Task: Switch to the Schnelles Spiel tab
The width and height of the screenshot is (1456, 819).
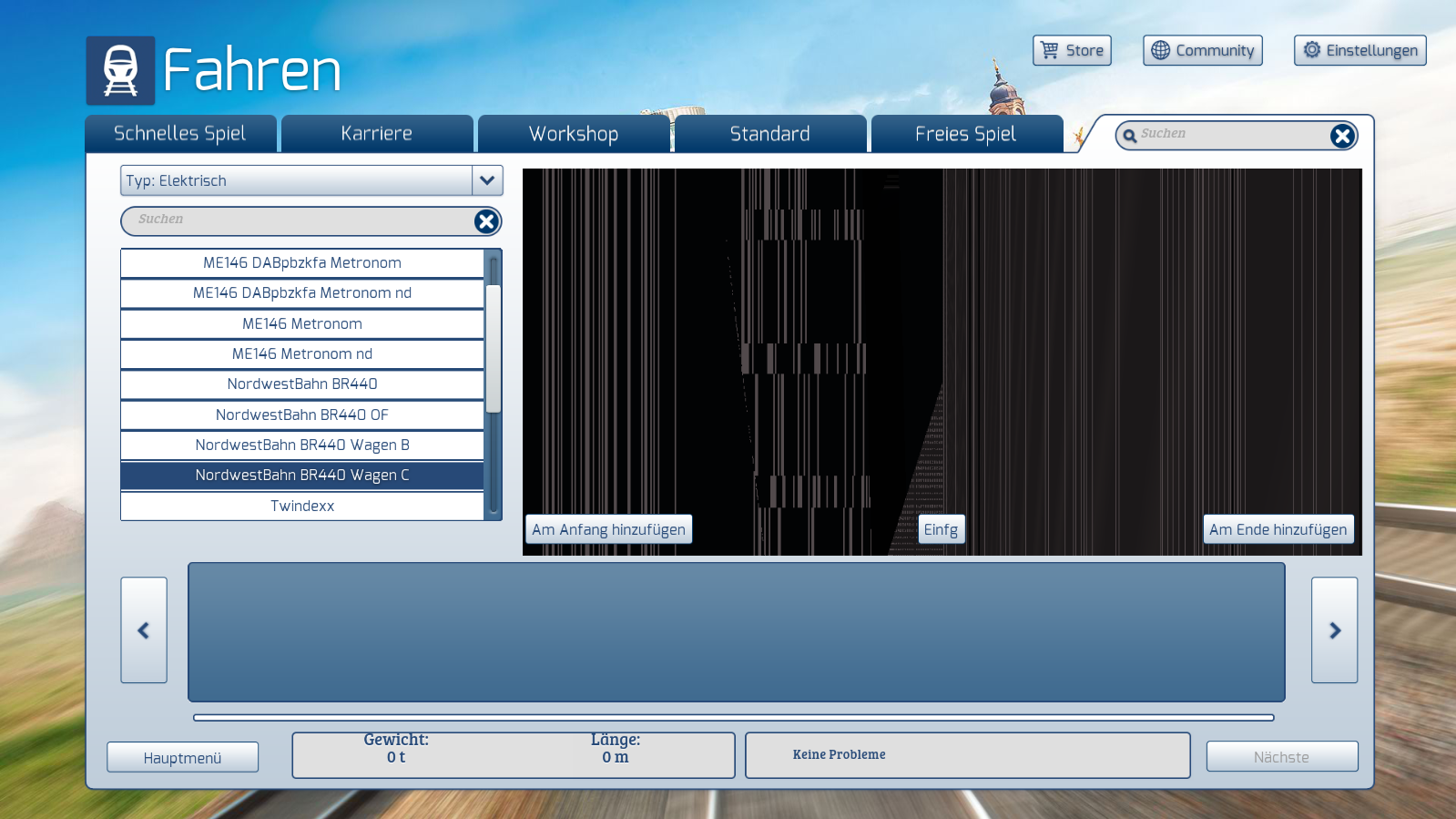Action: [x=180, y=134]
